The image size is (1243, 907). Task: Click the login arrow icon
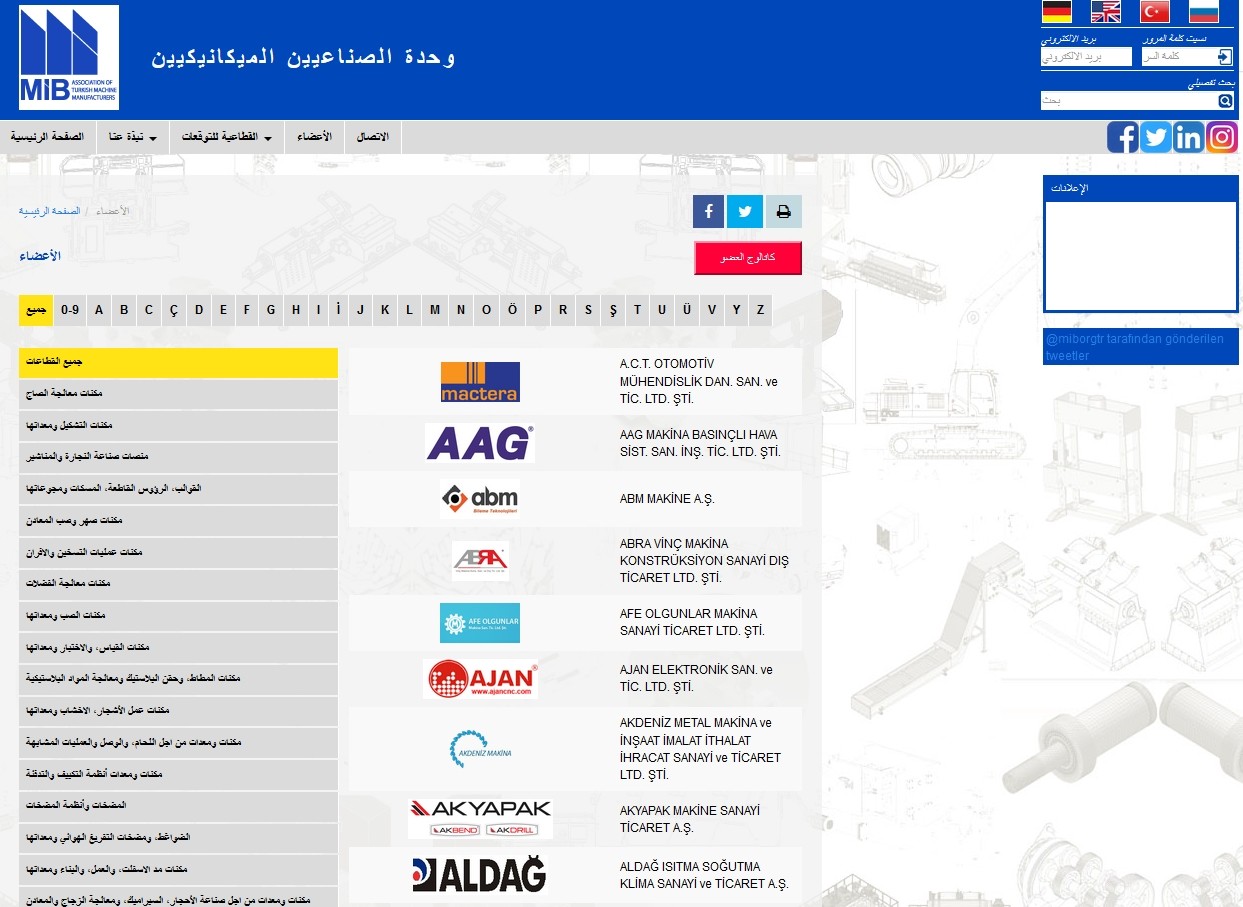pos(1224,56)
